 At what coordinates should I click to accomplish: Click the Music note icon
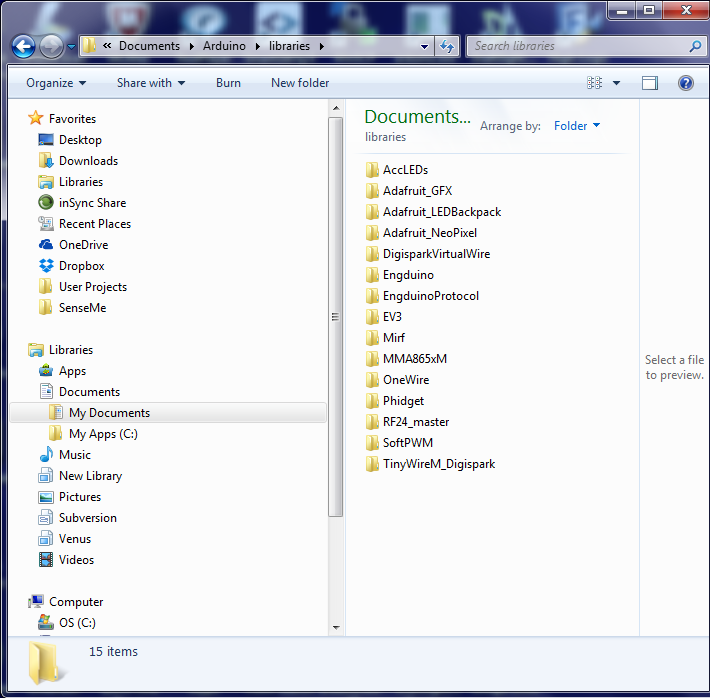tap(46, 454)
